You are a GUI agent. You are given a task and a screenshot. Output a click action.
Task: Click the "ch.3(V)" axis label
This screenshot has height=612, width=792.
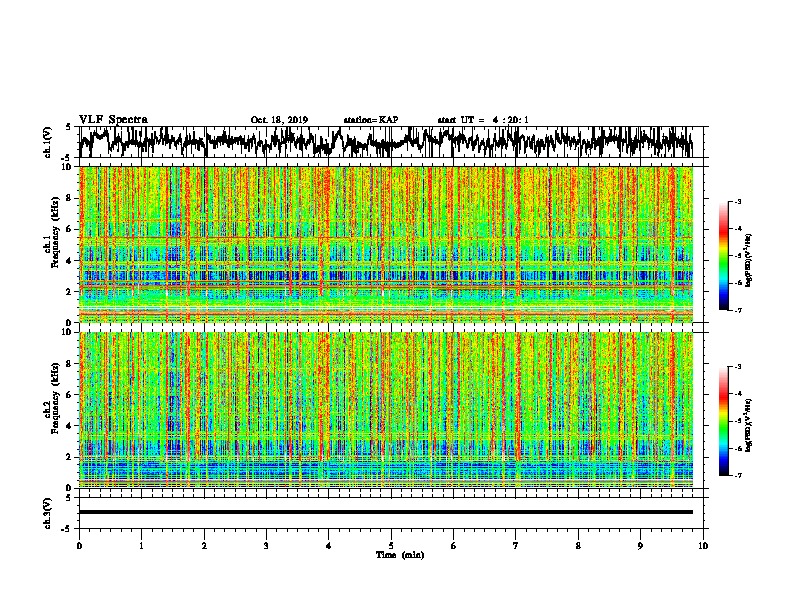48,513
